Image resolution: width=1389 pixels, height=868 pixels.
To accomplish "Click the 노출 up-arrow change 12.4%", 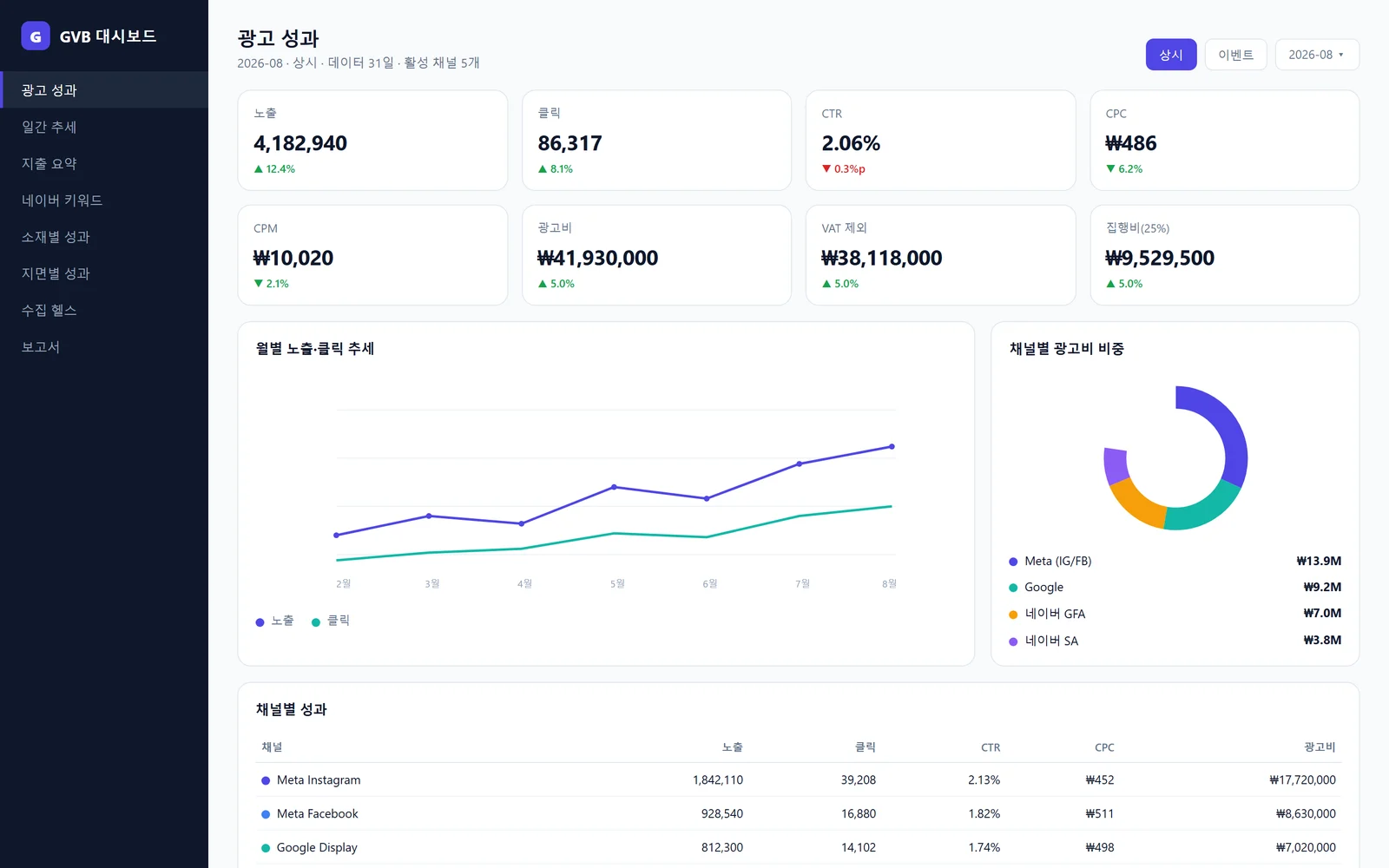I will [274, 169].
